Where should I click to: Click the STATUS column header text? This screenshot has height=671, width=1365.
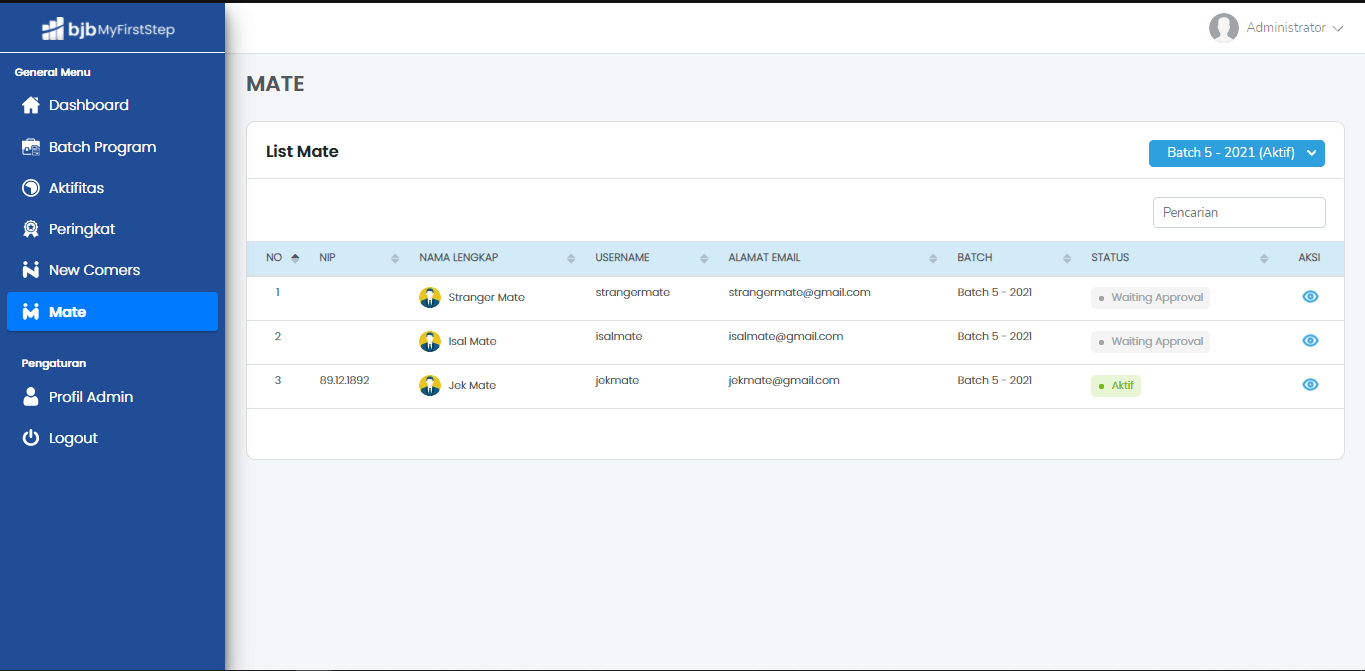1110,258
